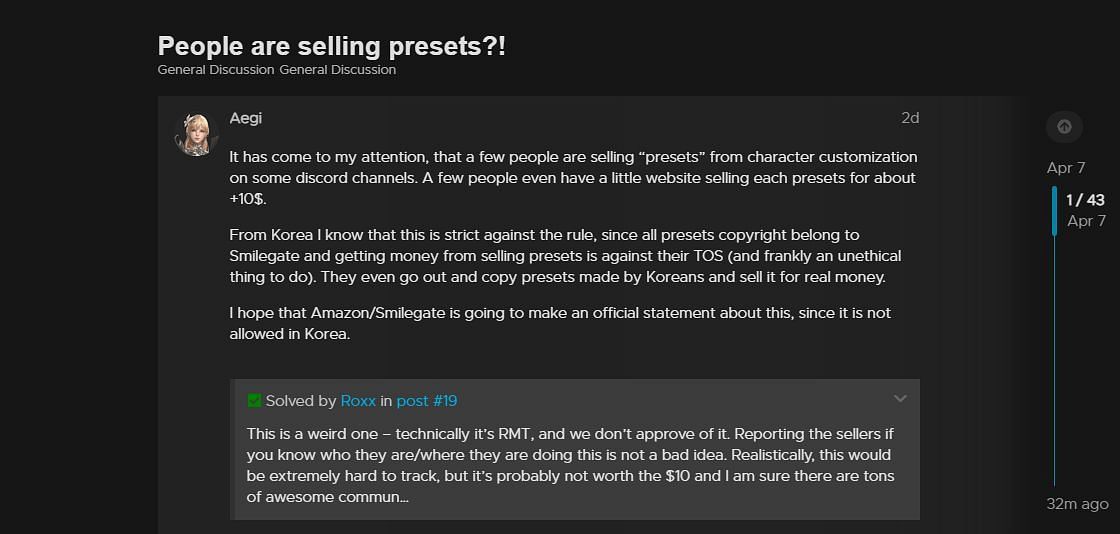Open Roxx's profile link

pos(358,401)
